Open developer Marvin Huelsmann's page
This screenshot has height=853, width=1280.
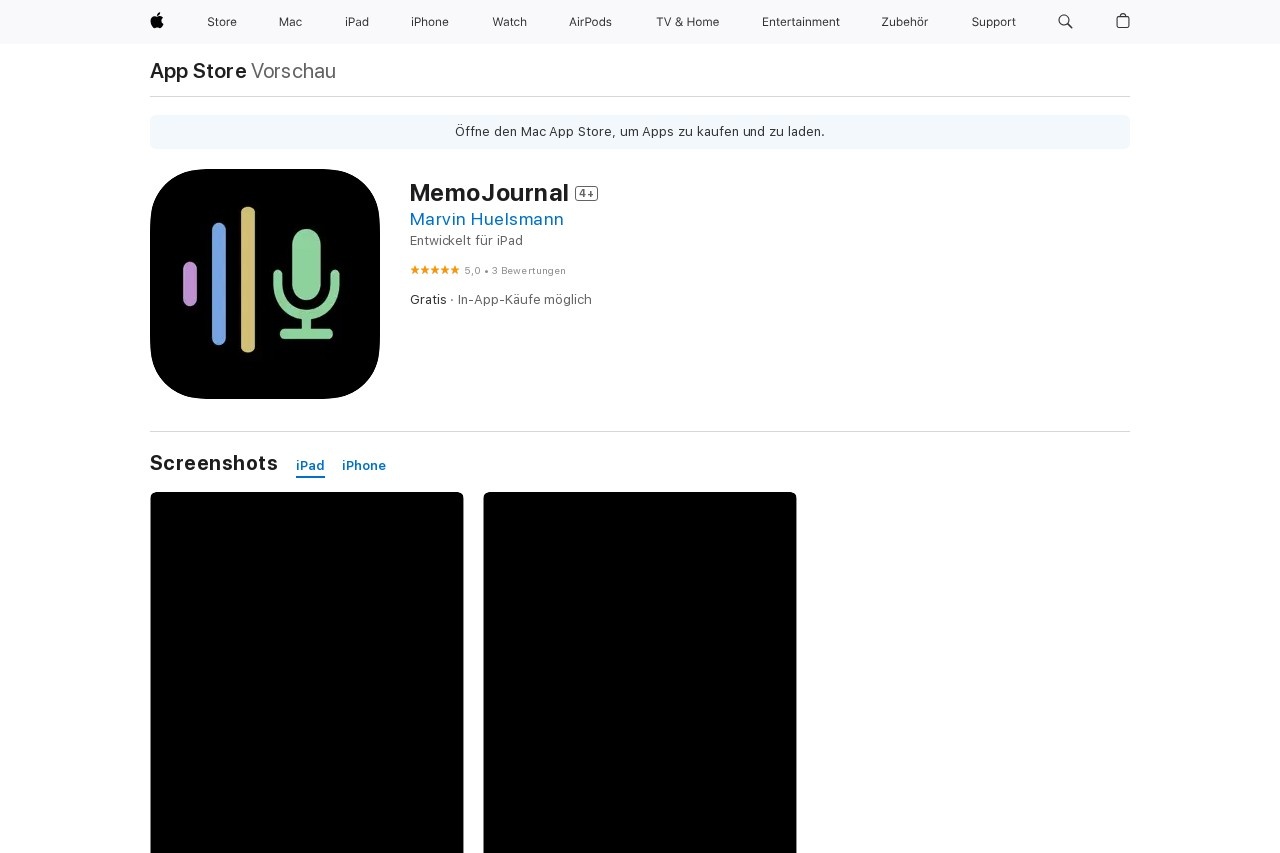[487, 219]
